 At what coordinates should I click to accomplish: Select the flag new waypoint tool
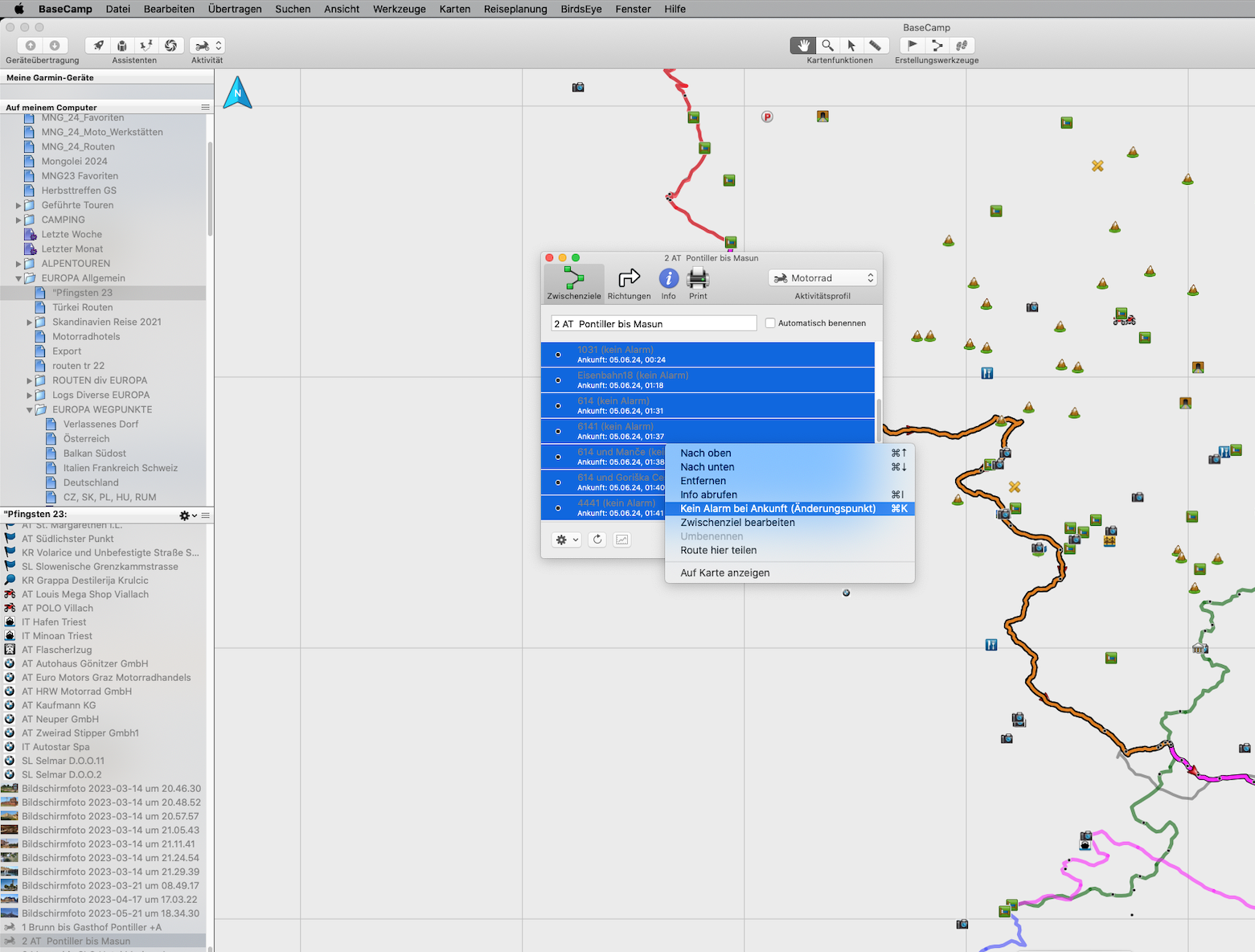tap(913, 46)
